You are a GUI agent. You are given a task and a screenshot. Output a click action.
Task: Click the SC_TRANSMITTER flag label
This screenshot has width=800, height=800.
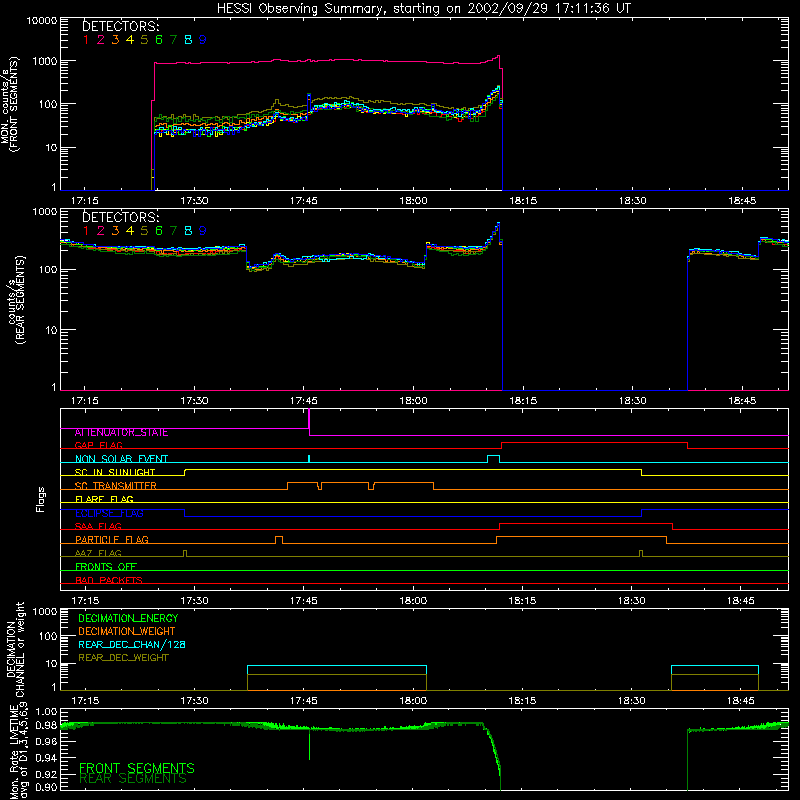[x=116, y=486]
